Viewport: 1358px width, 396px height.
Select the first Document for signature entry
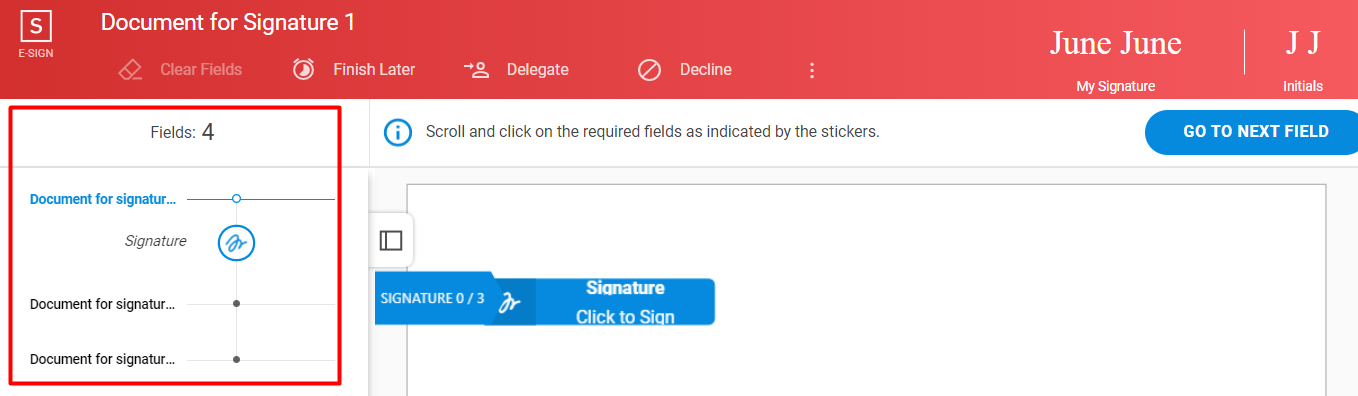(x=103, y=199)
